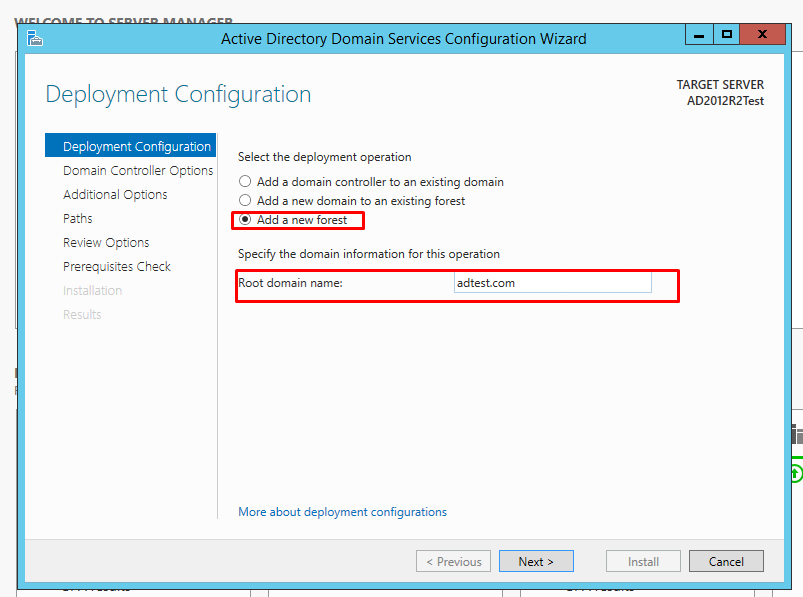Select the 'Add a new forest' radio button
803x597 pixels.
(x=245, y=220)
